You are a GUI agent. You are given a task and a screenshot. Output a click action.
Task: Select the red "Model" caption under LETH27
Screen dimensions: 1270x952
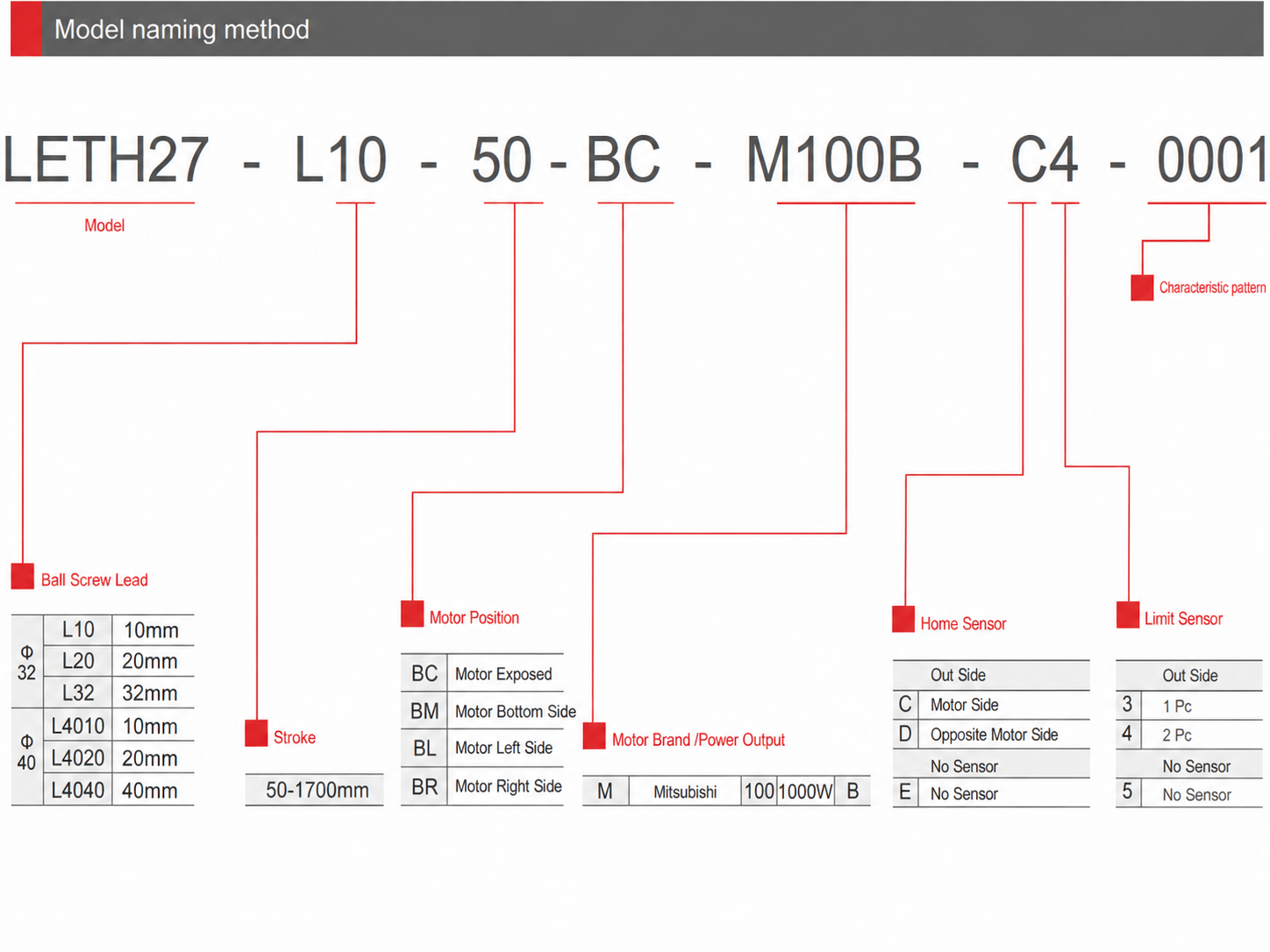pos(104,225)
